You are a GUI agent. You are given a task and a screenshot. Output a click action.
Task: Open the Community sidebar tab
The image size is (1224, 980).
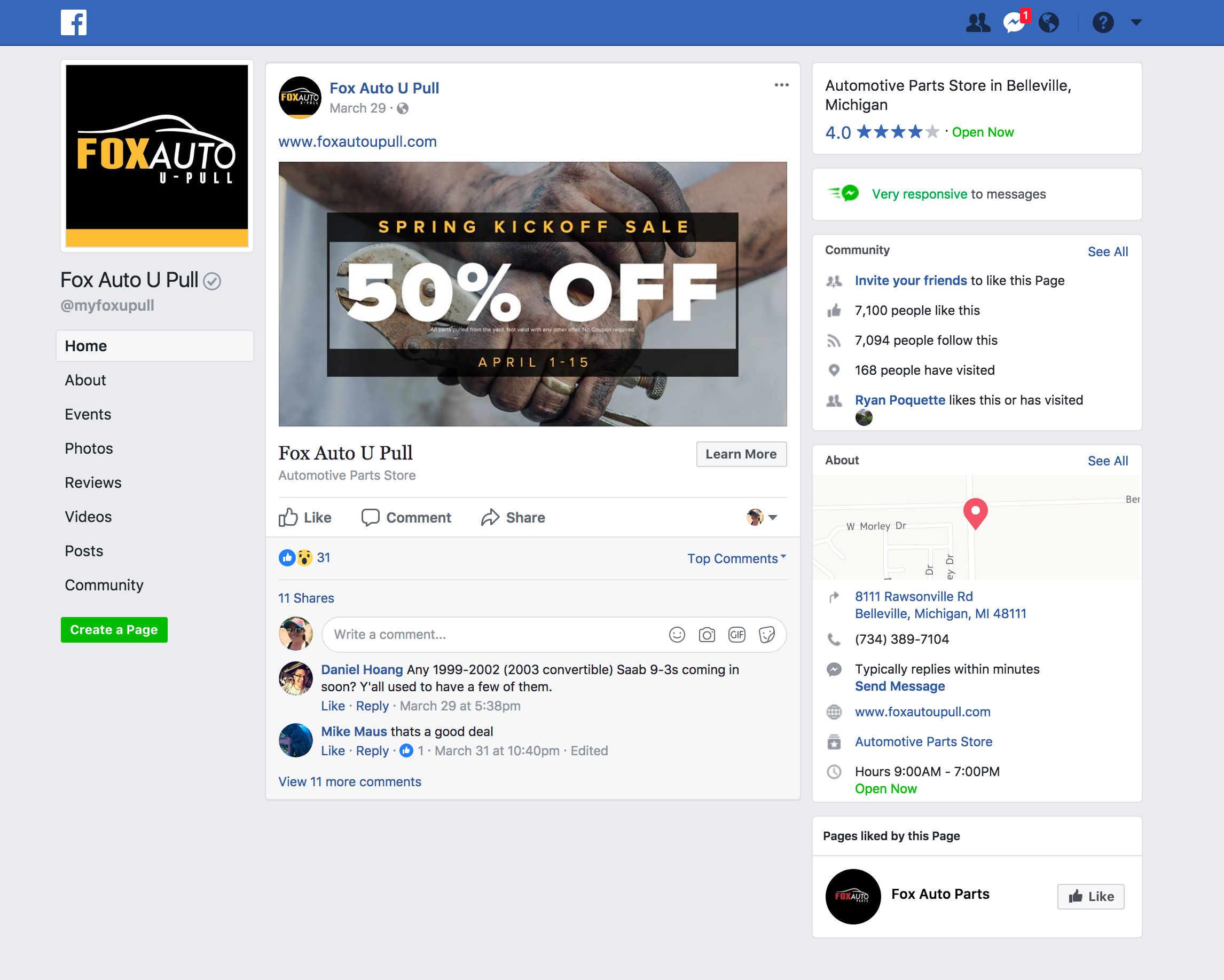(104, 585)
